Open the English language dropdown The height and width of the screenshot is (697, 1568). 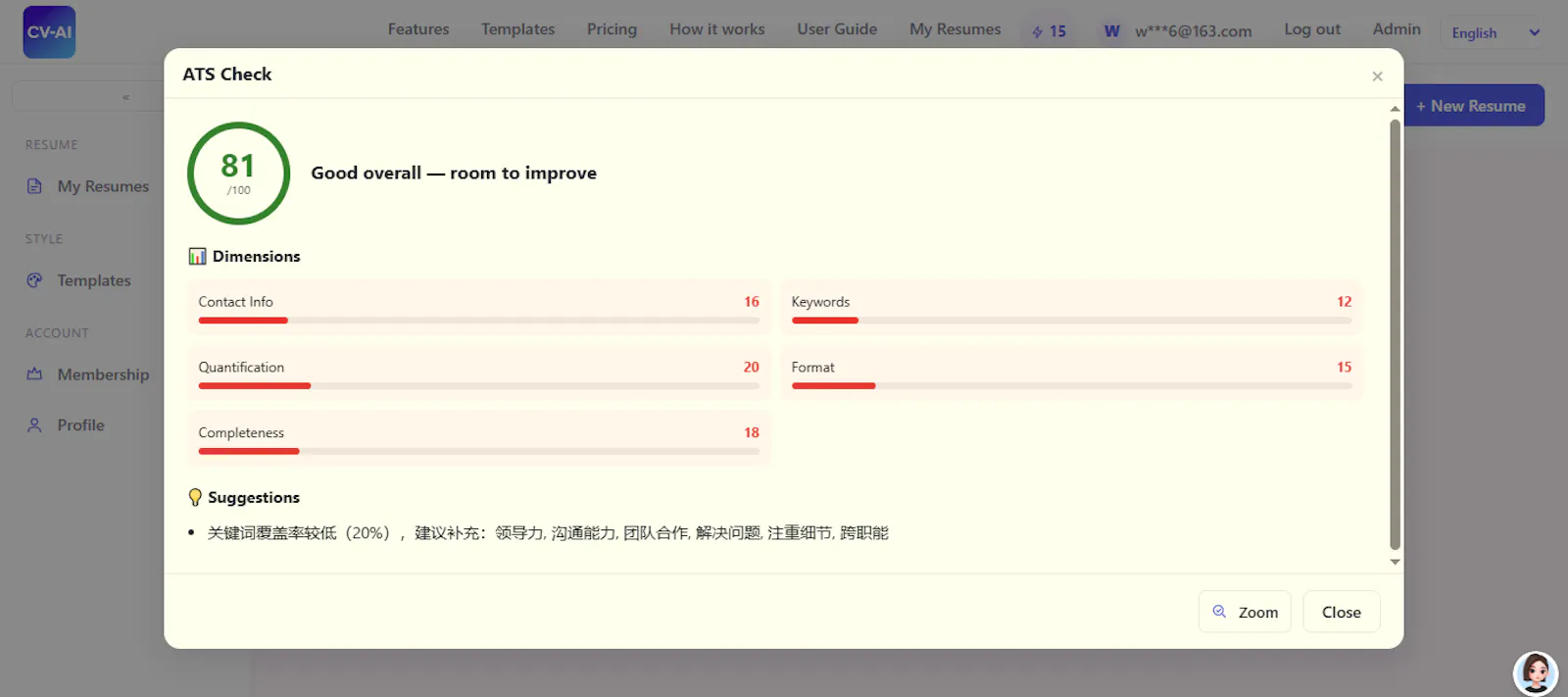pyautogui.click(x=1494, y=32)
